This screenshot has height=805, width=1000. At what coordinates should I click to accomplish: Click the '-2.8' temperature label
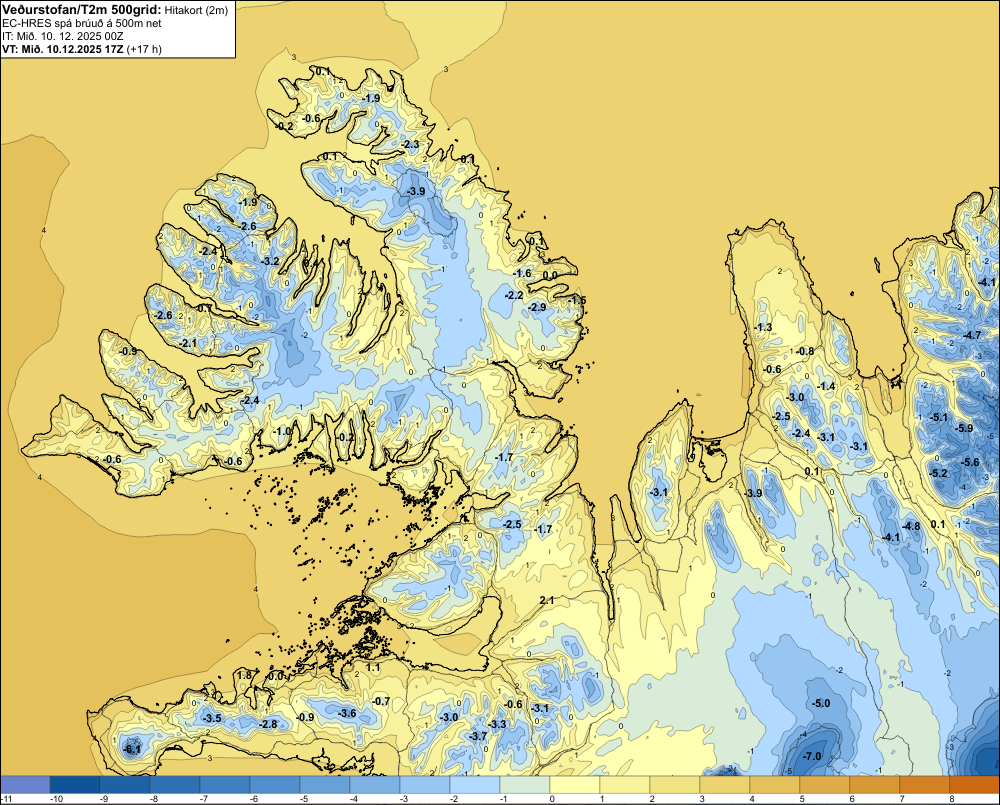(268, 725)
